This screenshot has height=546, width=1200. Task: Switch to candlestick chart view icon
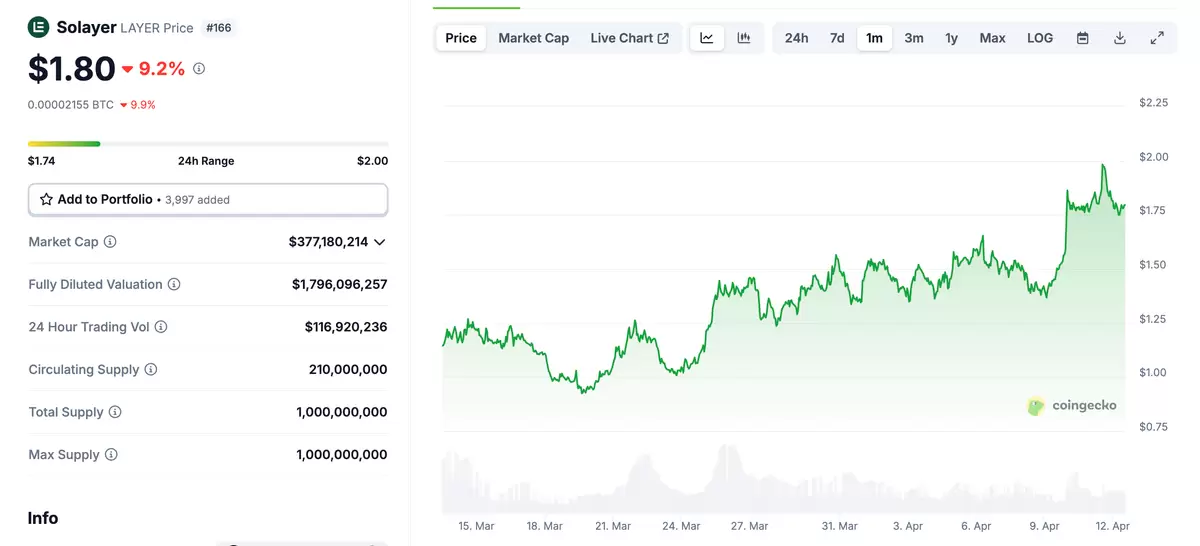[x=744, y=38]
